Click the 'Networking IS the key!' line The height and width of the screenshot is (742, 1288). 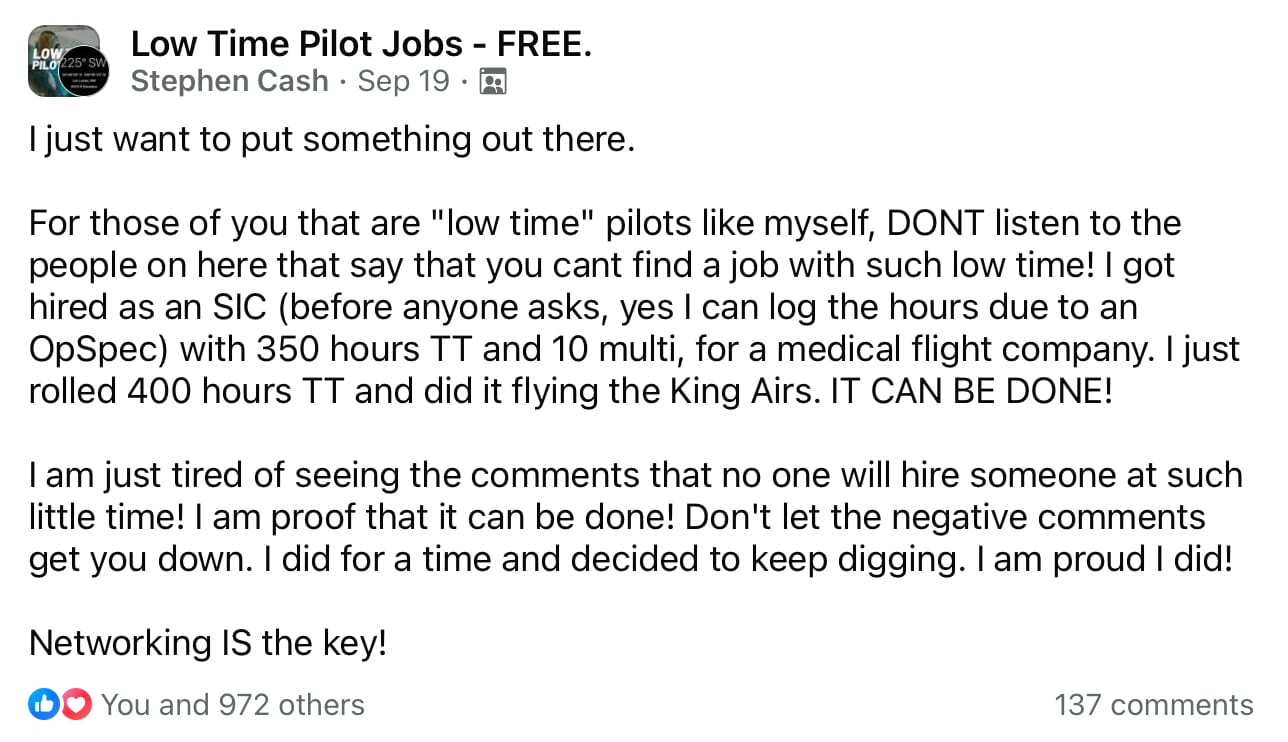click(x=208, y=643)
